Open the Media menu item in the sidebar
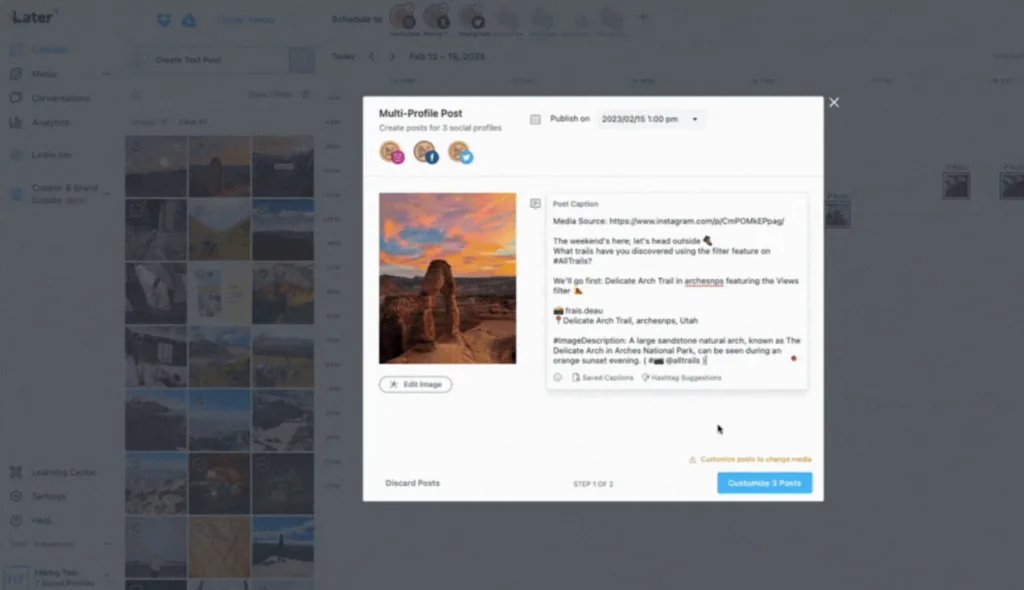This screenshot has height=590, width=1024. pyautogui.click(x=44, y=74)
